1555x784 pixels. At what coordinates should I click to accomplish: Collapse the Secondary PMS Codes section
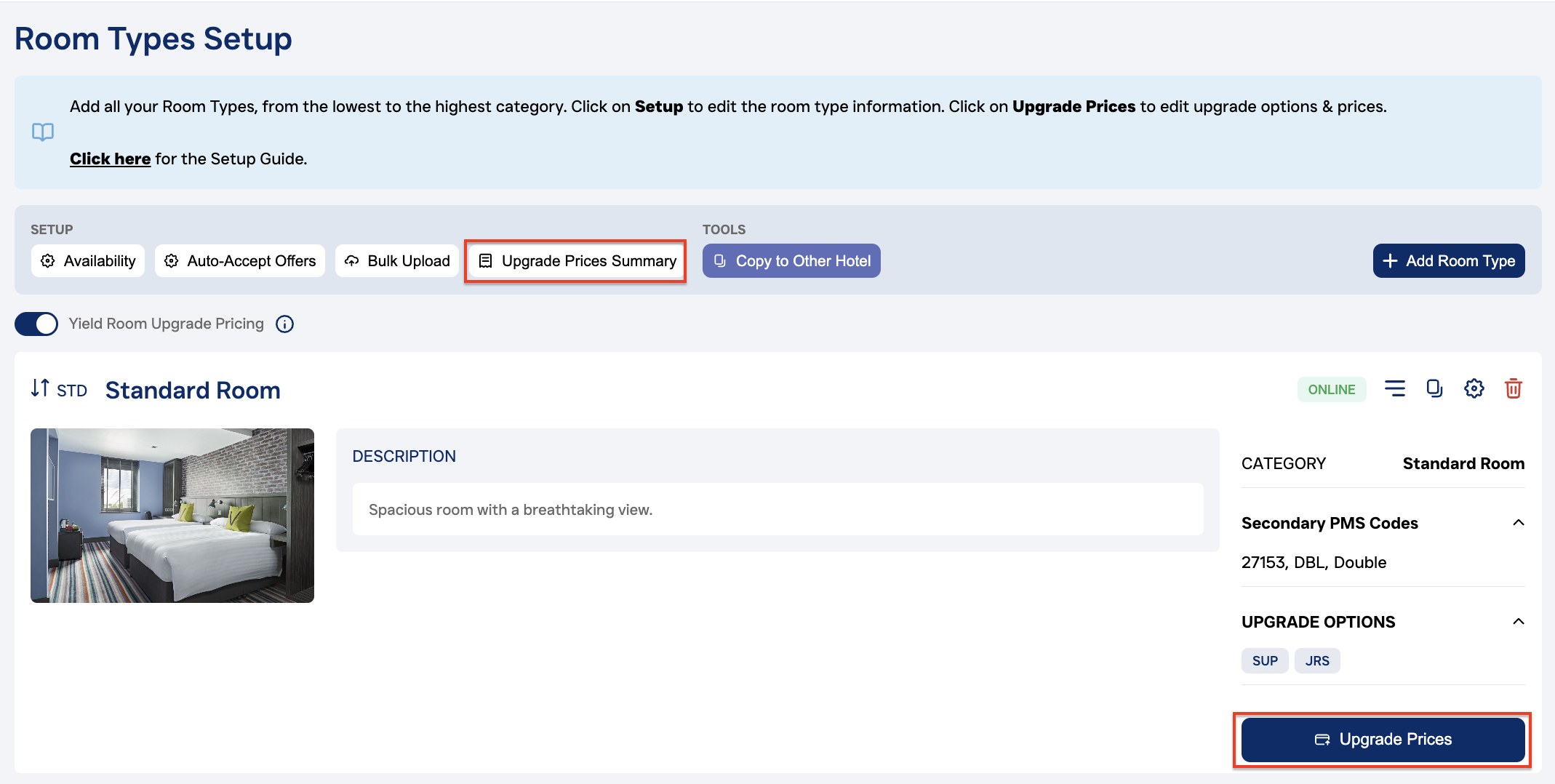click(1518, 523)
